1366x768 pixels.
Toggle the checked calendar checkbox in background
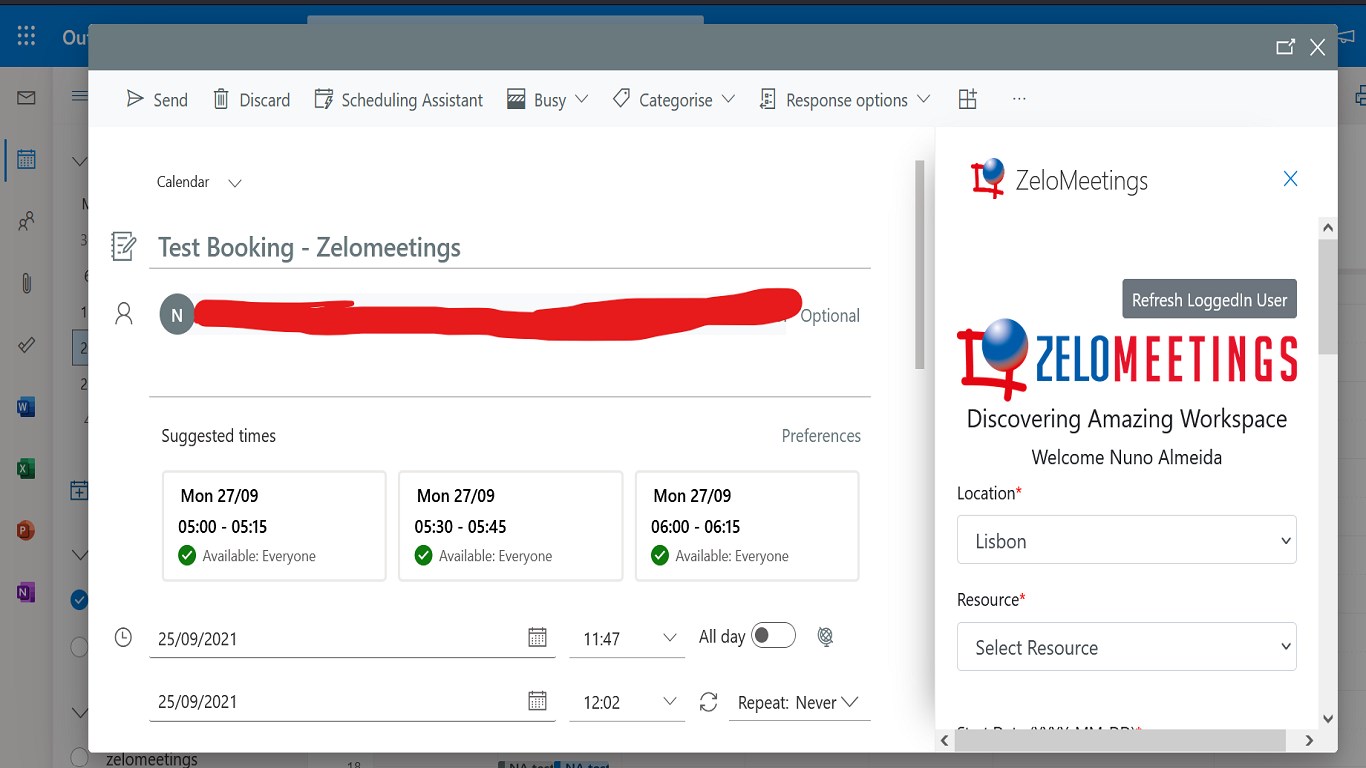[x=79, y=599]
